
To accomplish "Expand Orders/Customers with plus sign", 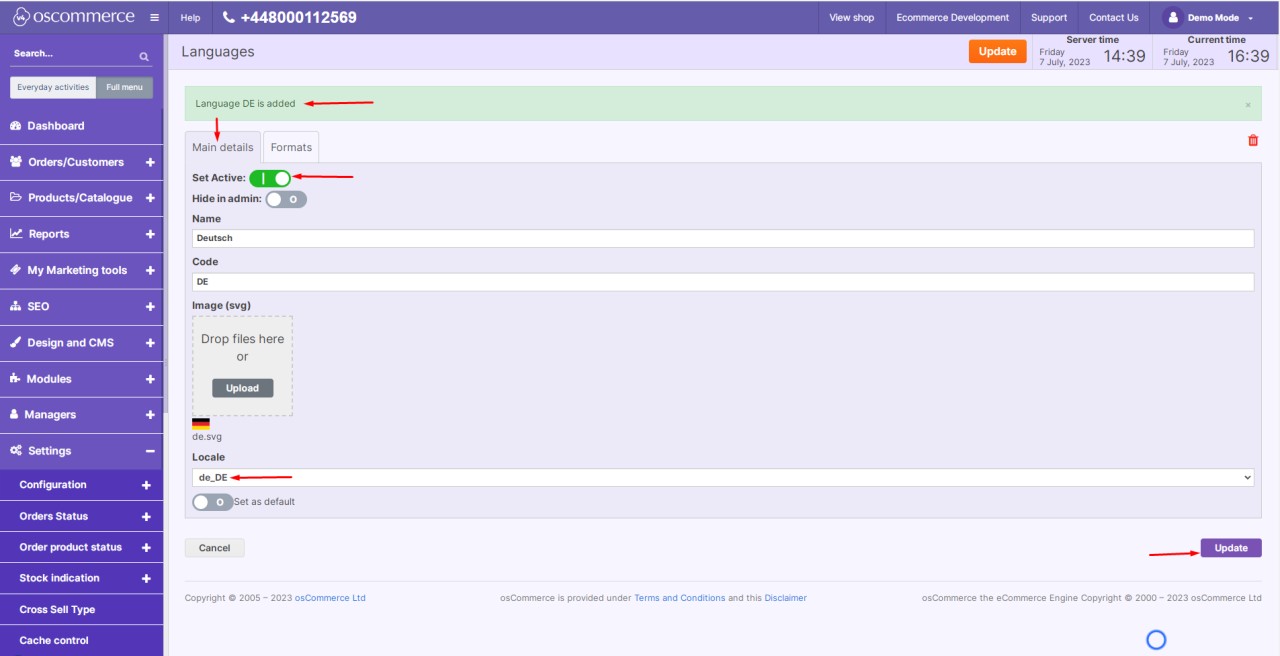I will 150,162.
